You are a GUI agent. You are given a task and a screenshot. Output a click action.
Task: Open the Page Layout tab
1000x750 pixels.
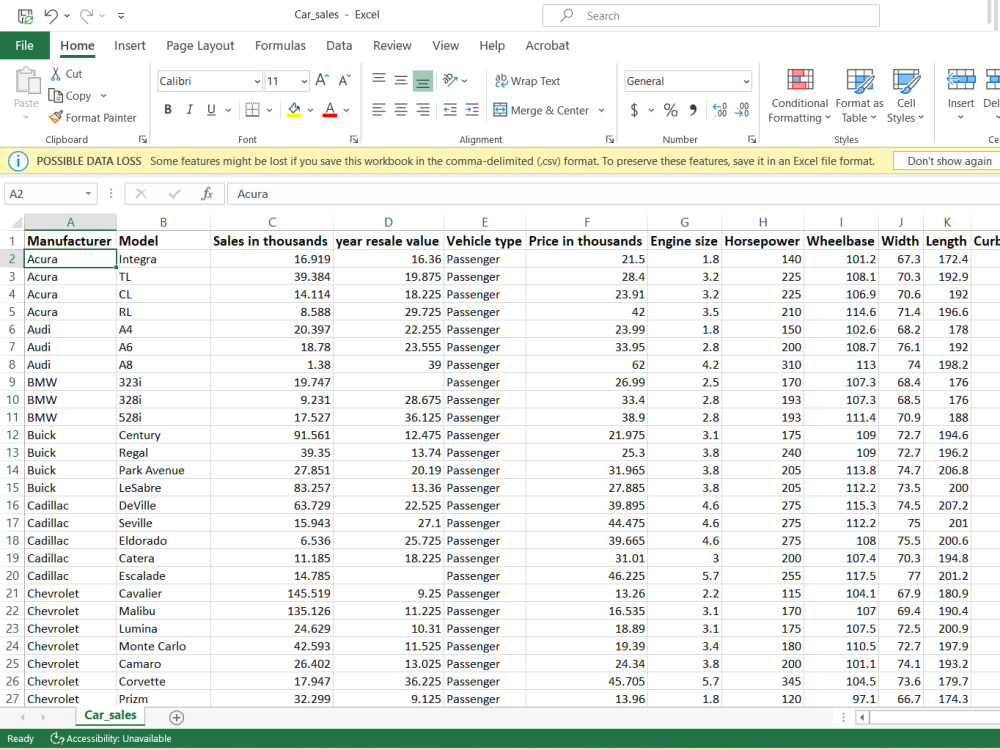[x=200, y=45]
